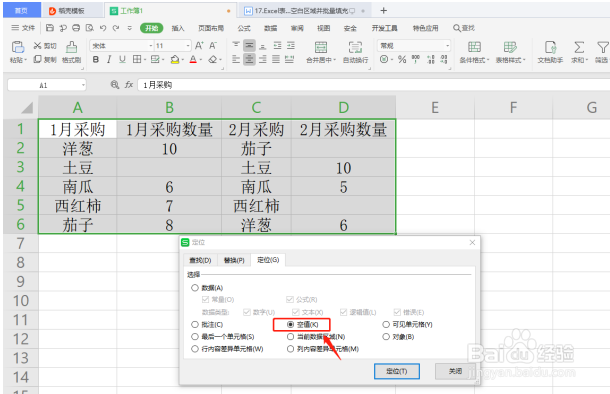Switch to the 公式 (Formulas) ribbon tab

pos(244,28)
